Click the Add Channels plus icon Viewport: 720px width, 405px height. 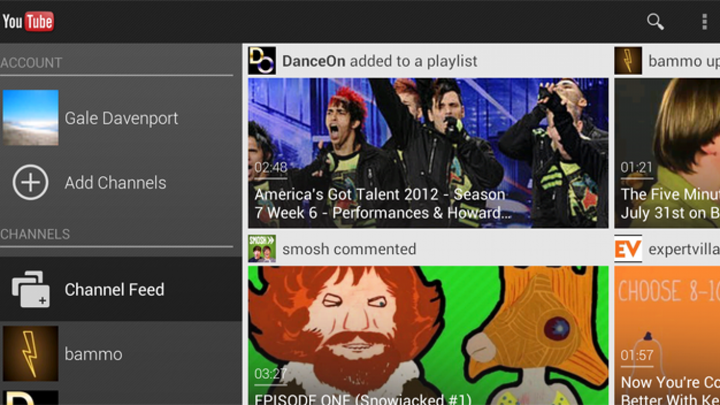click(x=30, y=182)
